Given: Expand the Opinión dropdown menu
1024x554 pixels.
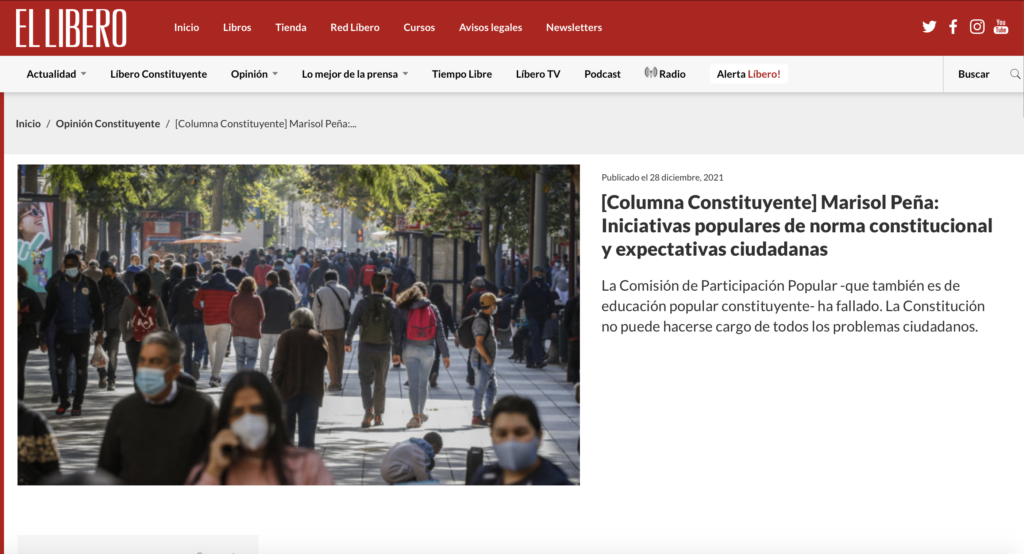Looking at the screenshot, I should coord(254,74).
